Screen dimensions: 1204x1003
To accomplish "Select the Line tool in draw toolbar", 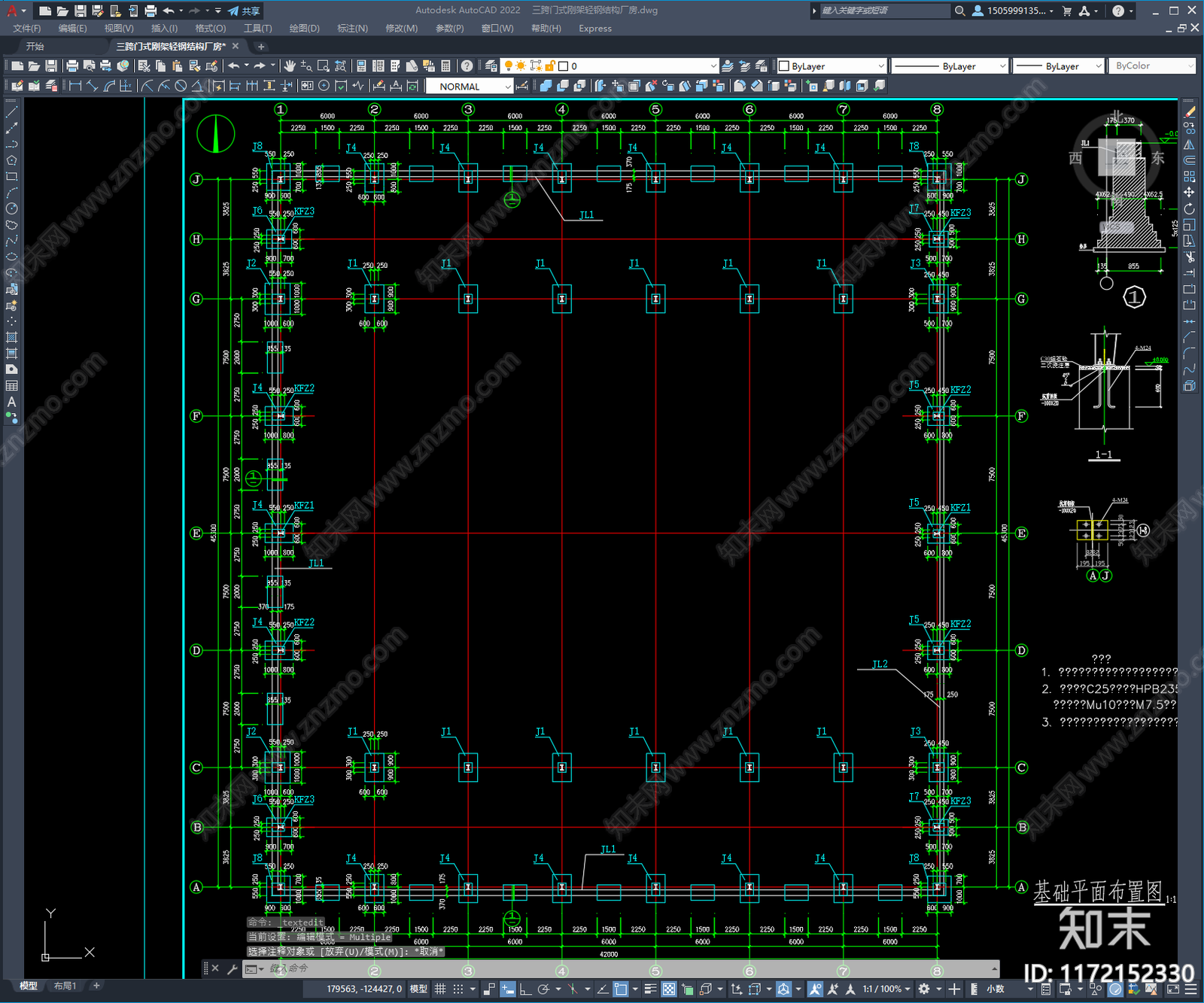I will [11, 111].
